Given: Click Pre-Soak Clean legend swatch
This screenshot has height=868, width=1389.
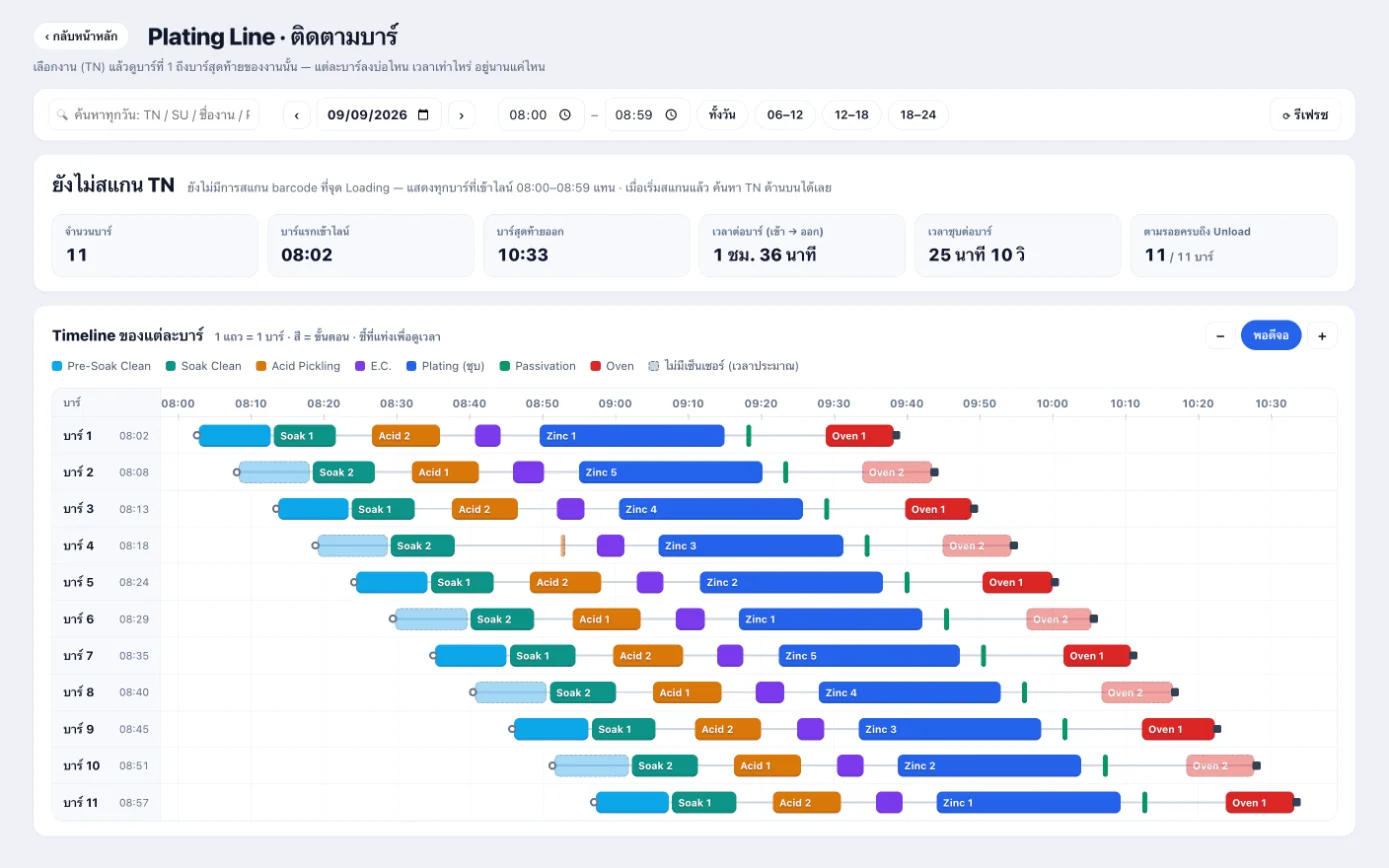Looking at the screenshot, I should 57,366.
